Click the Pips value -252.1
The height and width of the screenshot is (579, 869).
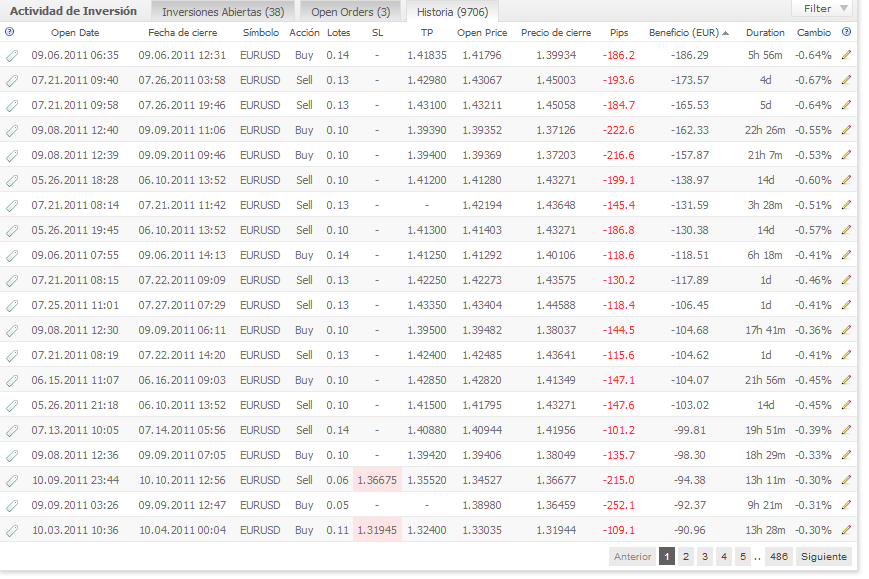[618, 505]
